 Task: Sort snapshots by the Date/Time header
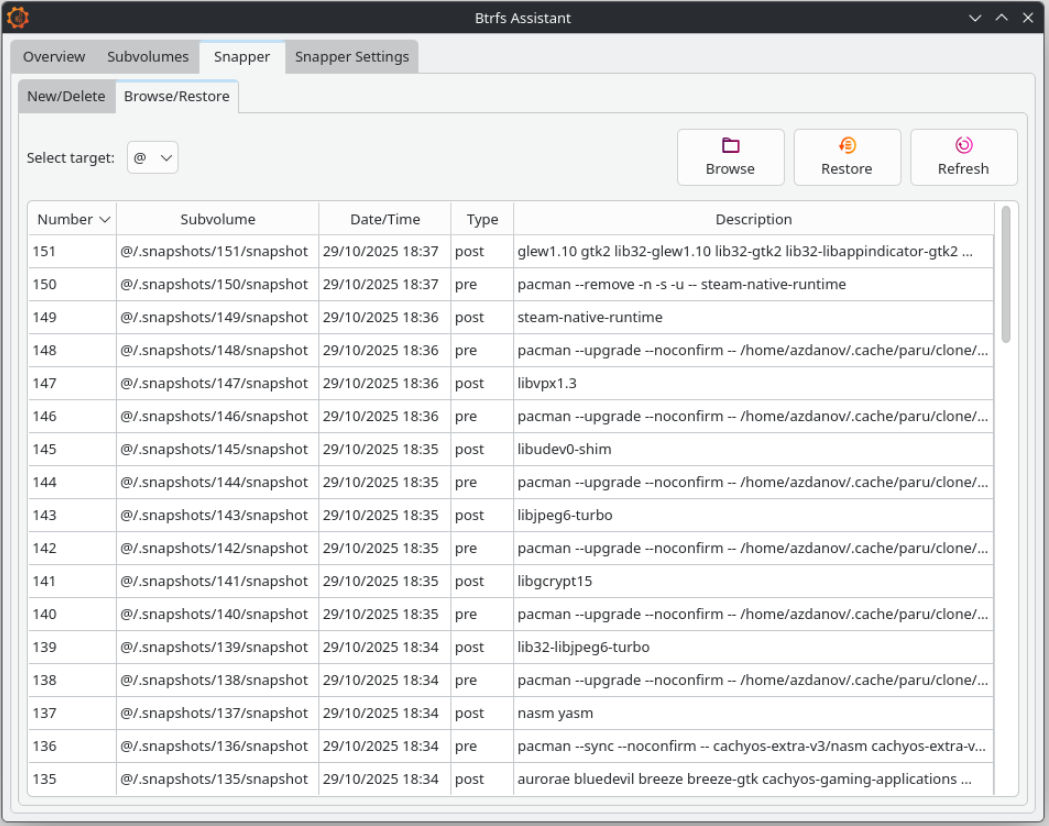coord(385,219)
